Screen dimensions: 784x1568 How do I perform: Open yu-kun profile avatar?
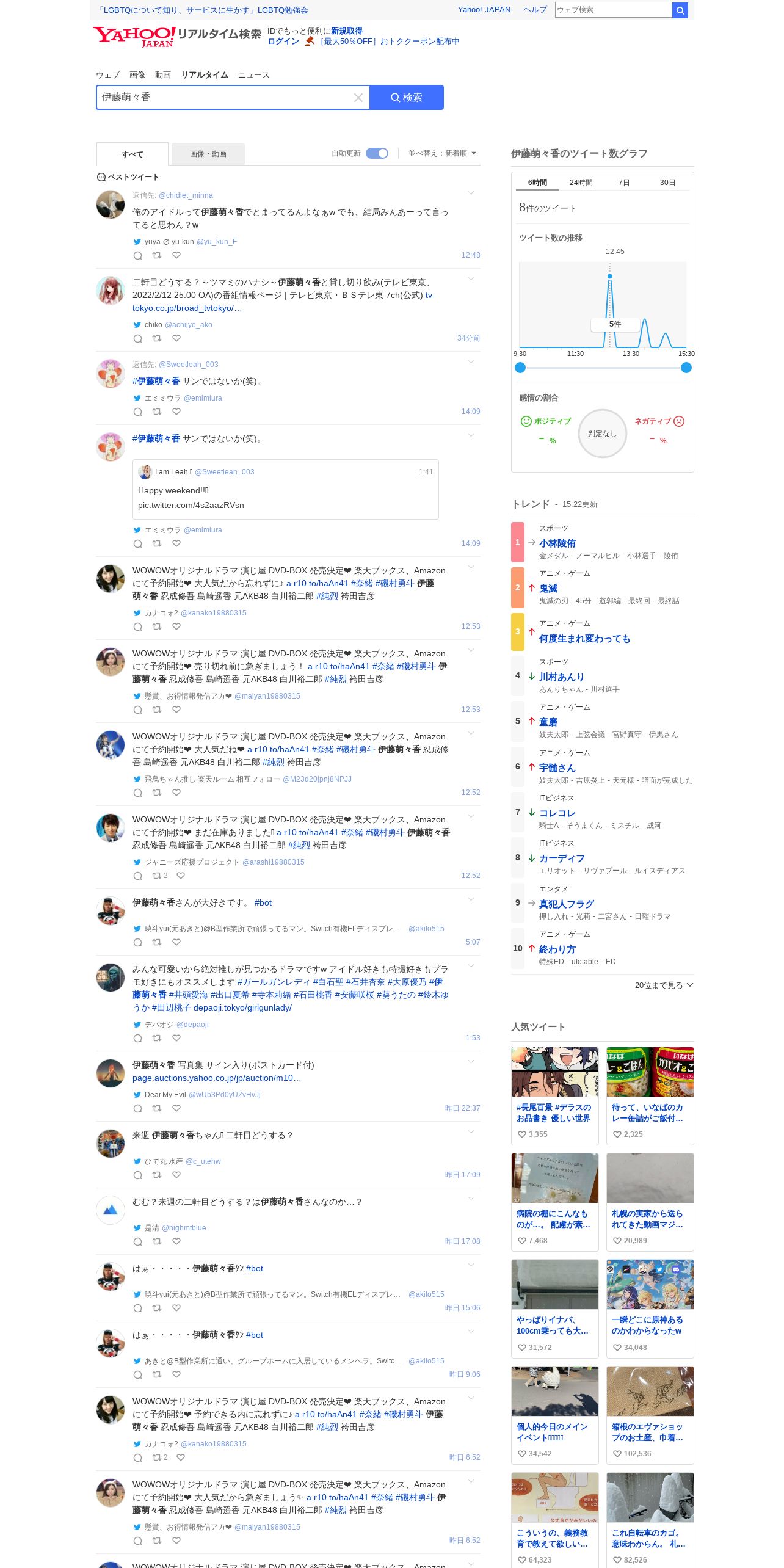coord(111,205)
